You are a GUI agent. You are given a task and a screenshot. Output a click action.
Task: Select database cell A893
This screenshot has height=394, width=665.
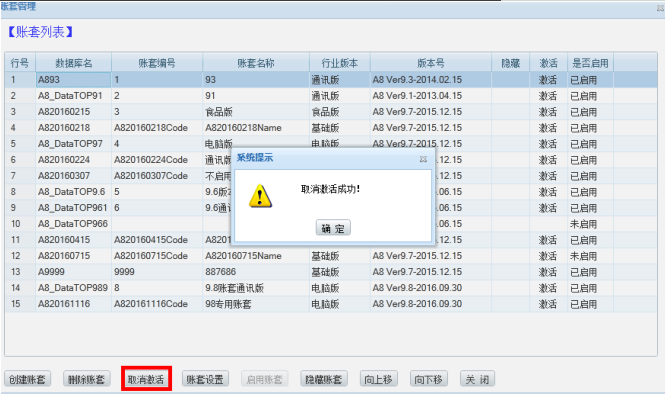[x=73, y=80]
